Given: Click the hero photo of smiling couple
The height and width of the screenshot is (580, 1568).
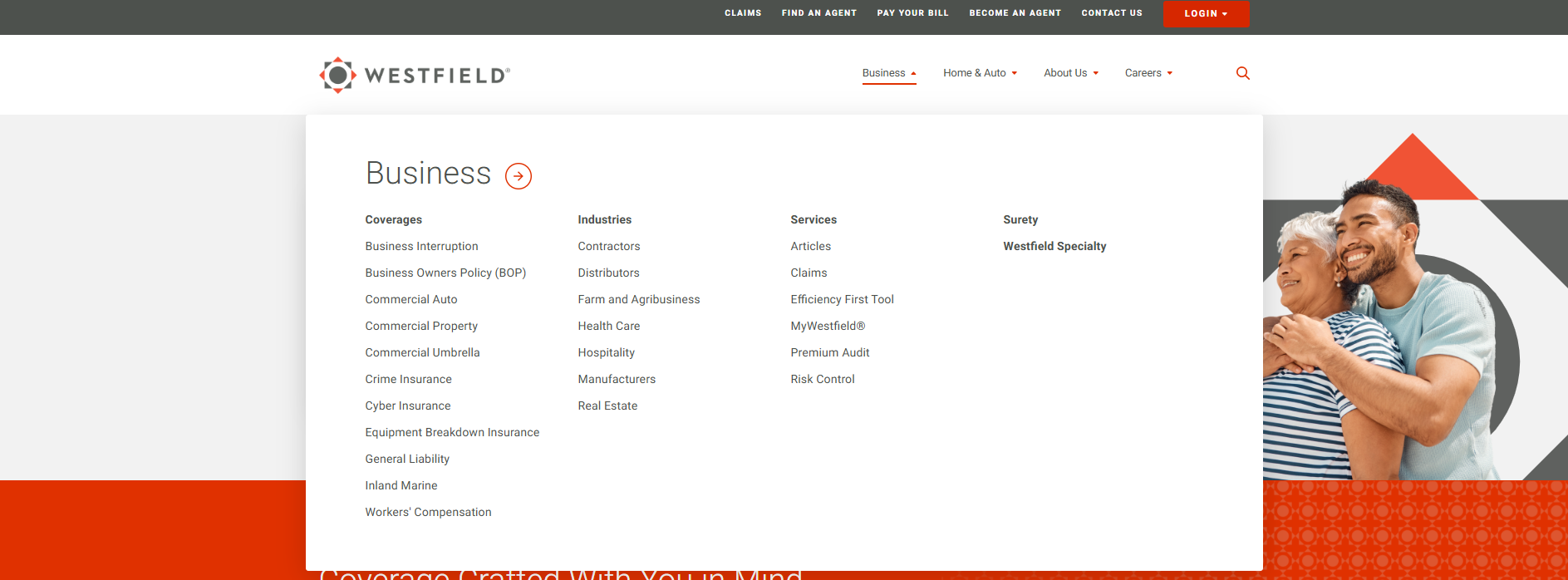Looking at the screenshot, I should pyautogui.click(x=1396, y=332).
